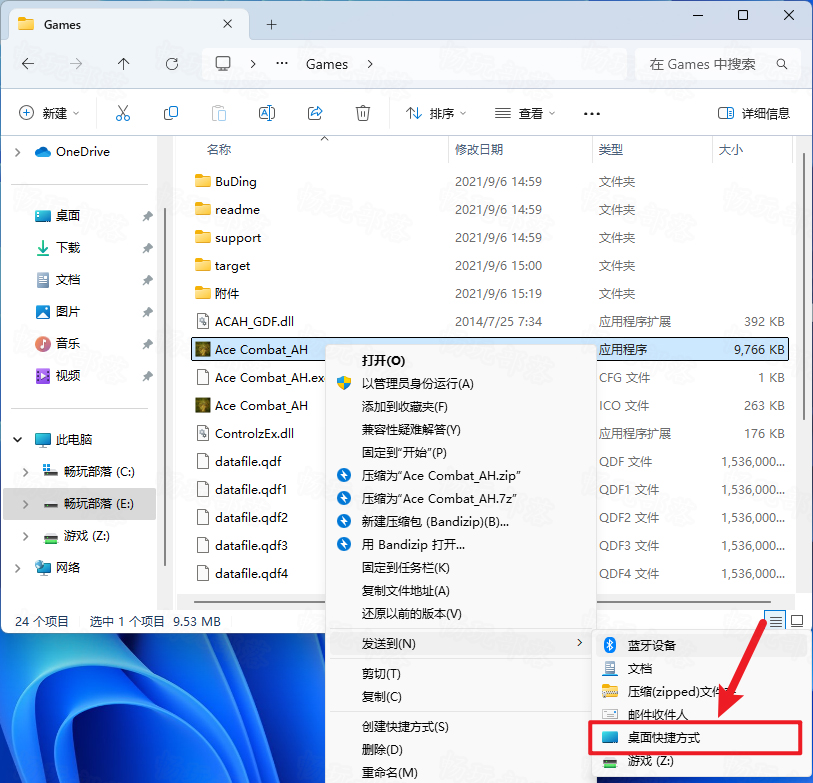Click 发送到(N) menu entry

coord(460,644)
